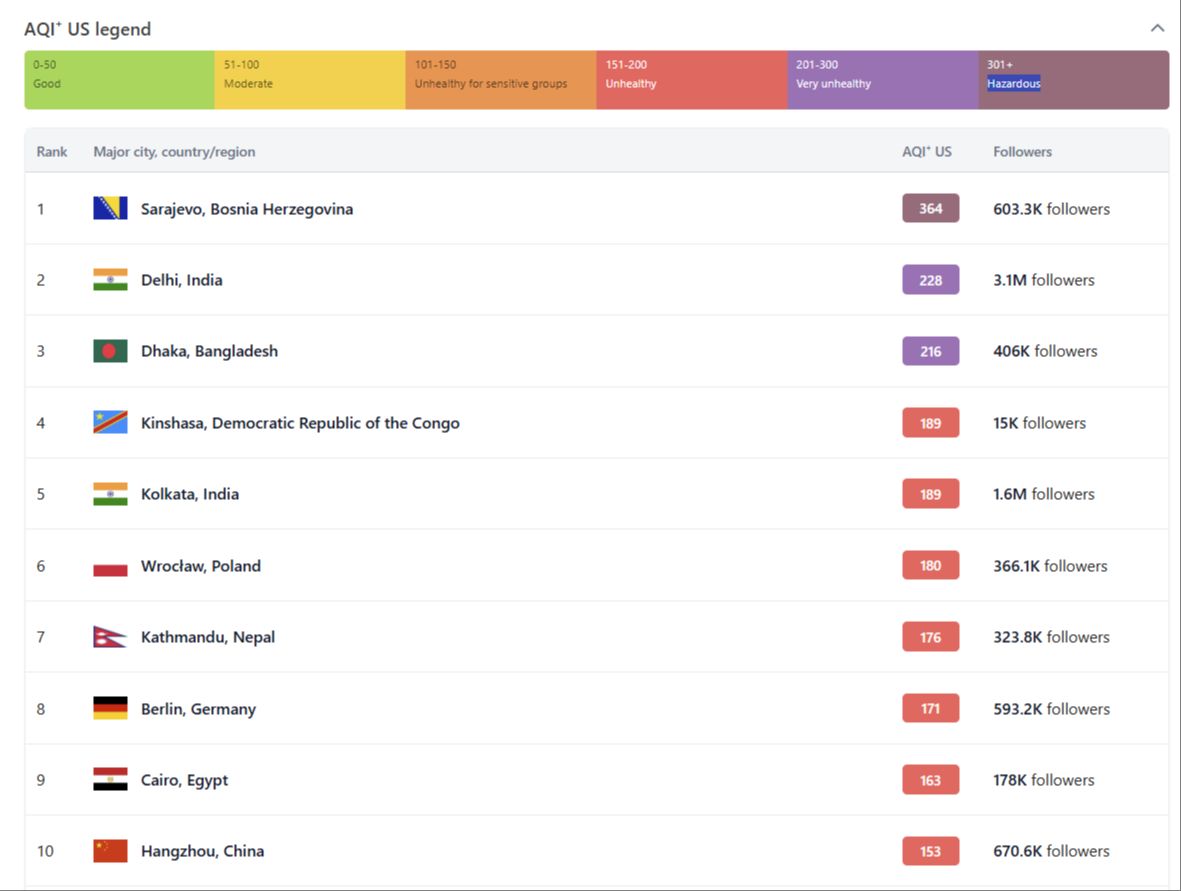This screenshot has width=1181, height=891.
Task: Click the Followers column header
Action: coord(1022,152)
